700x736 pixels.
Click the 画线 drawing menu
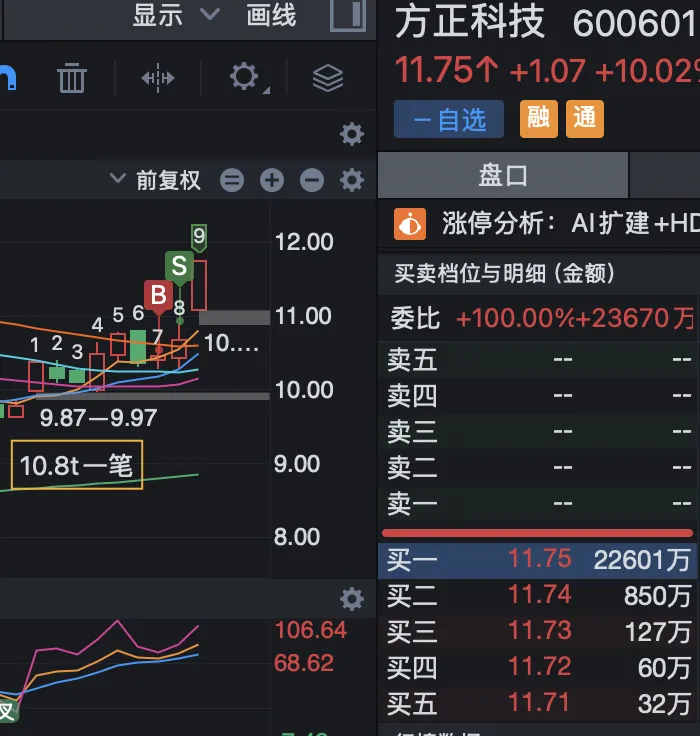(271, 15)
